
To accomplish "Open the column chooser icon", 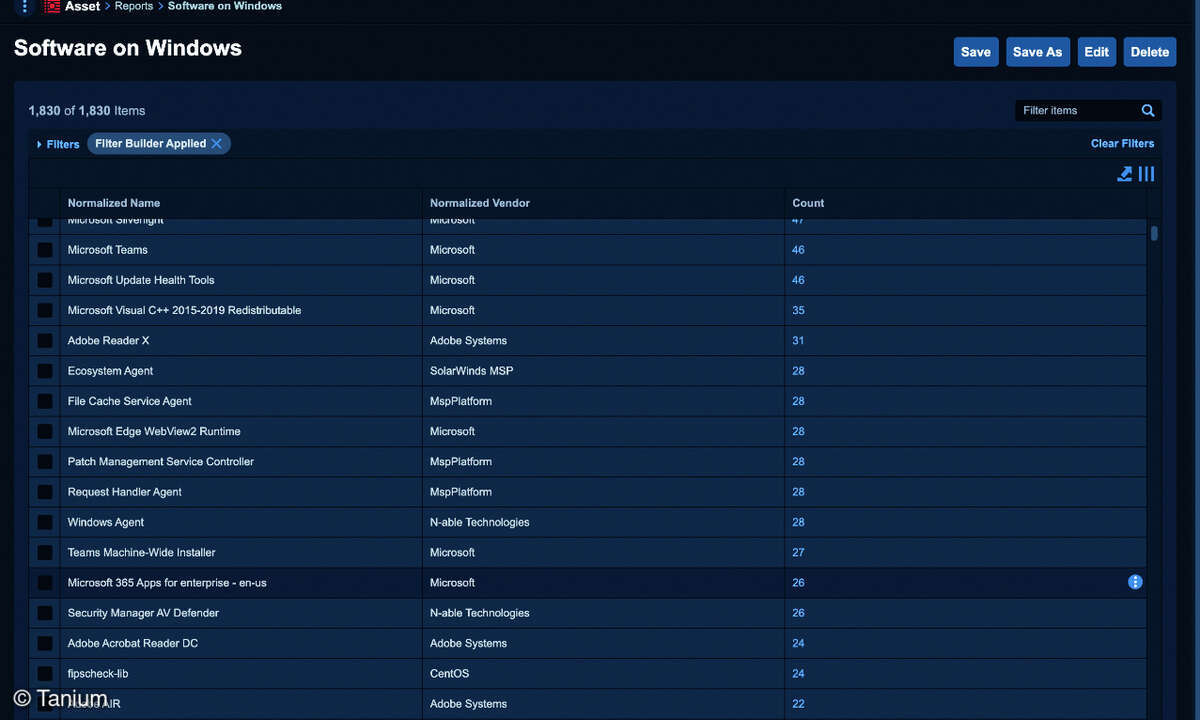I will tap(1146, 174).
